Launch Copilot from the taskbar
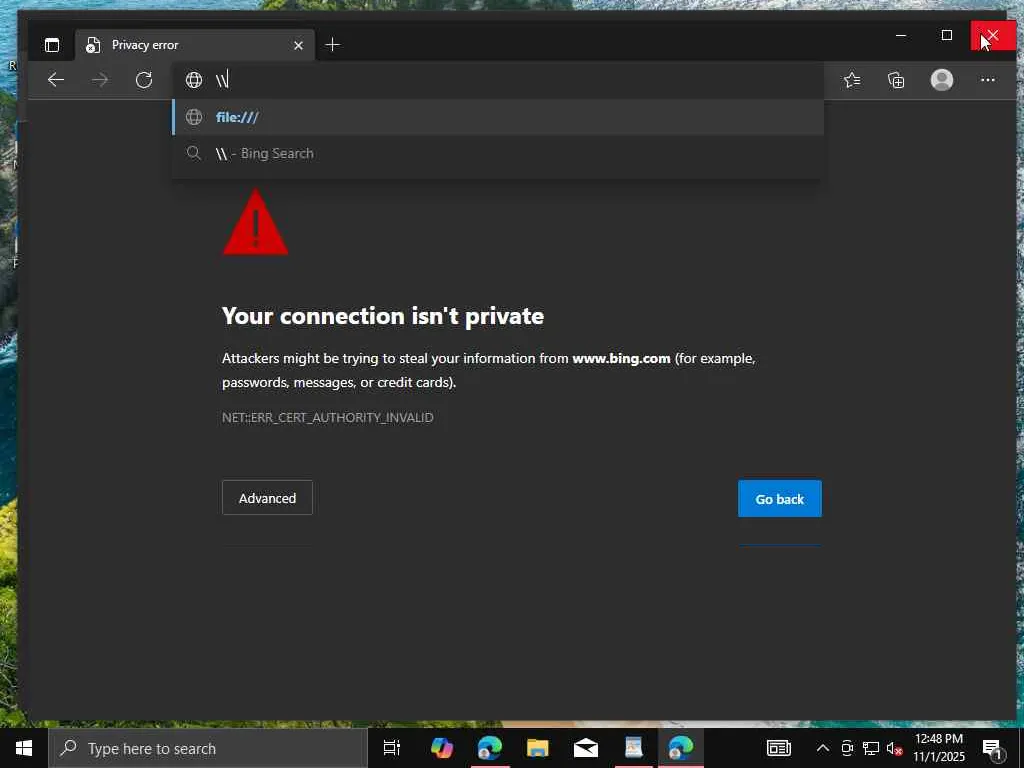The height and width of the screenshot is (768, 1024). coord(441,748)
